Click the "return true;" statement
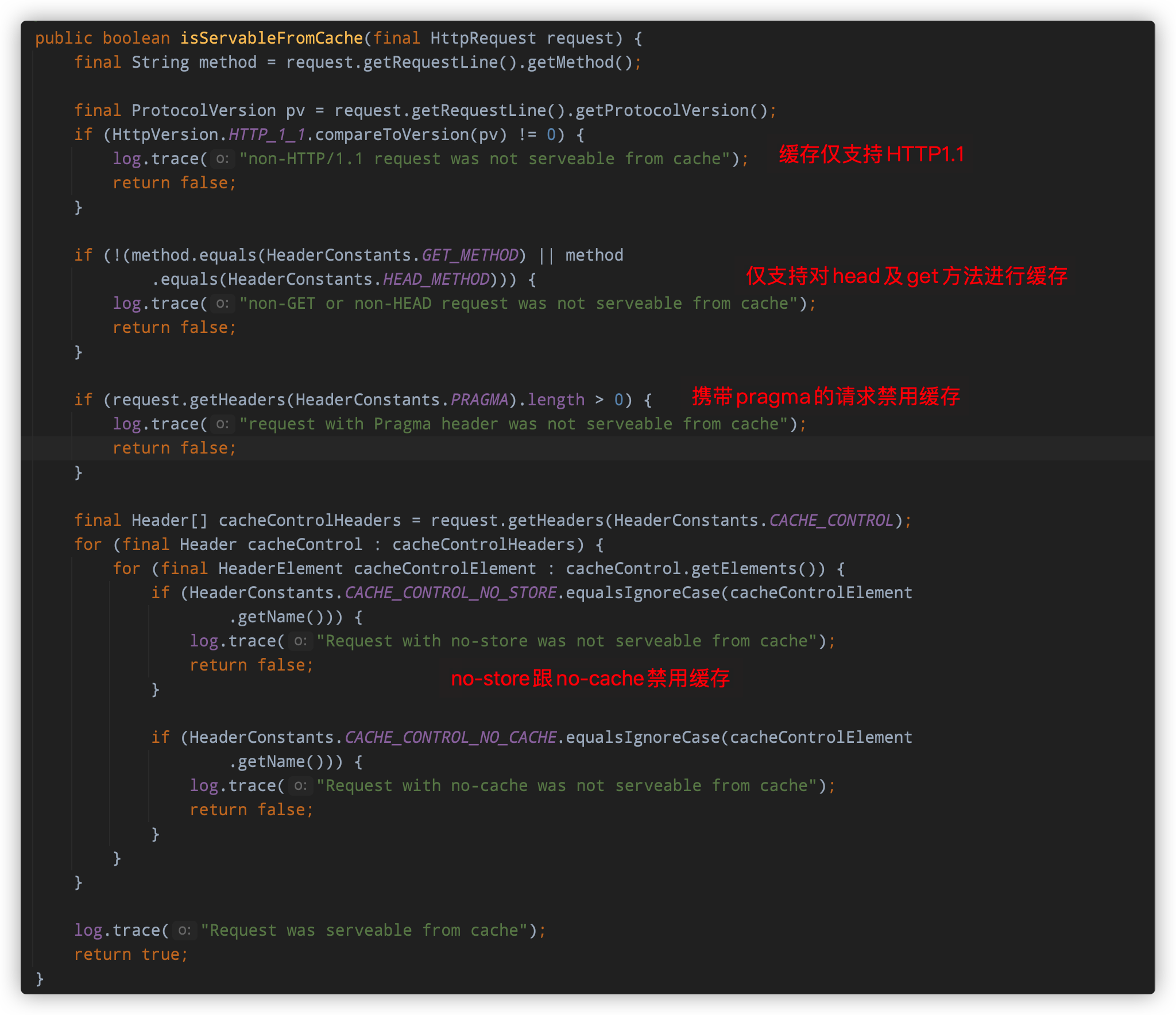This screenshot has width=1176, height=1015. pyautogui.click(x=130, y=955)
